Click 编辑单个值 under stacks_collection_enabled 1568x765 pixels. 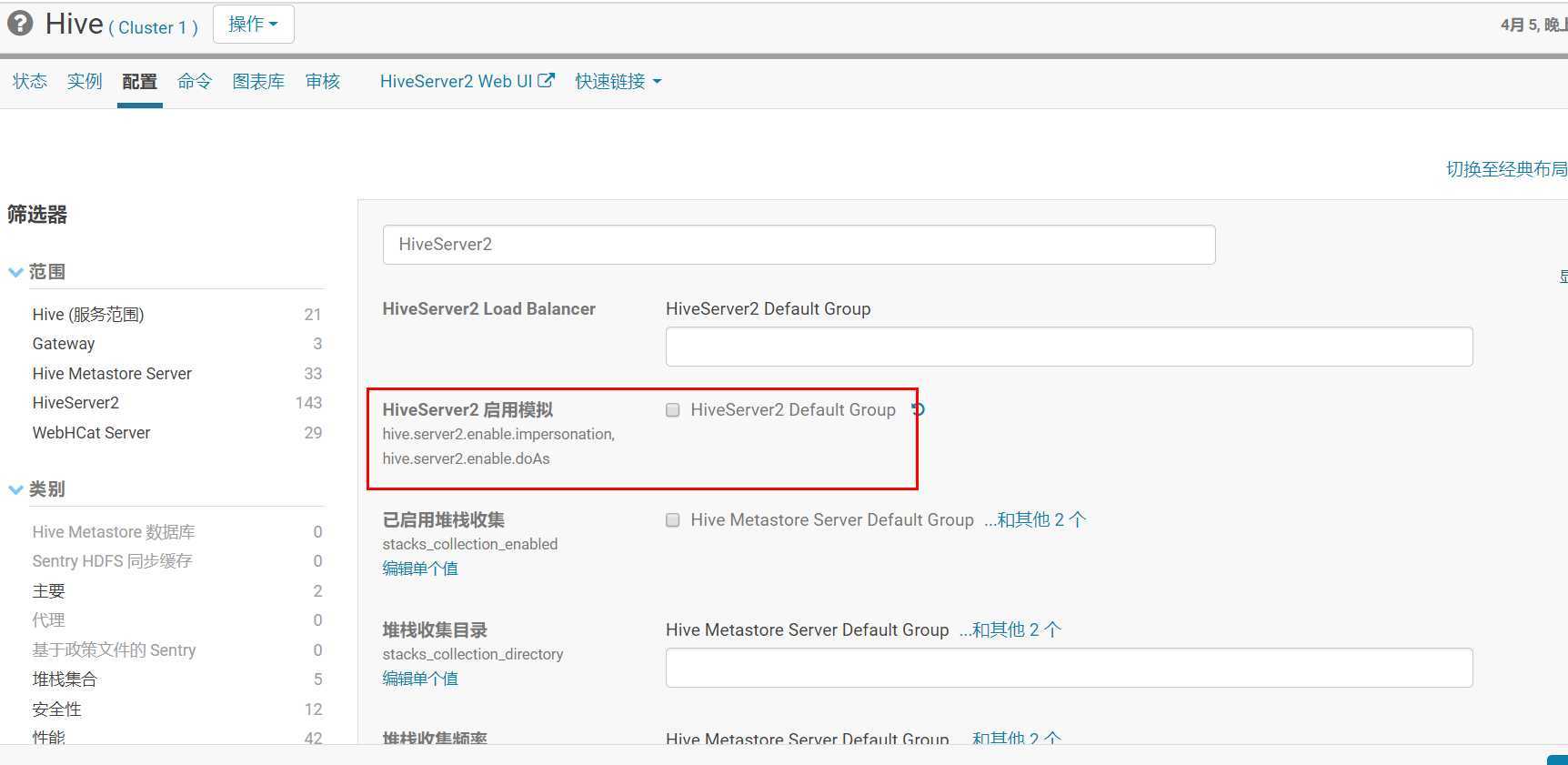coord(420,569)
